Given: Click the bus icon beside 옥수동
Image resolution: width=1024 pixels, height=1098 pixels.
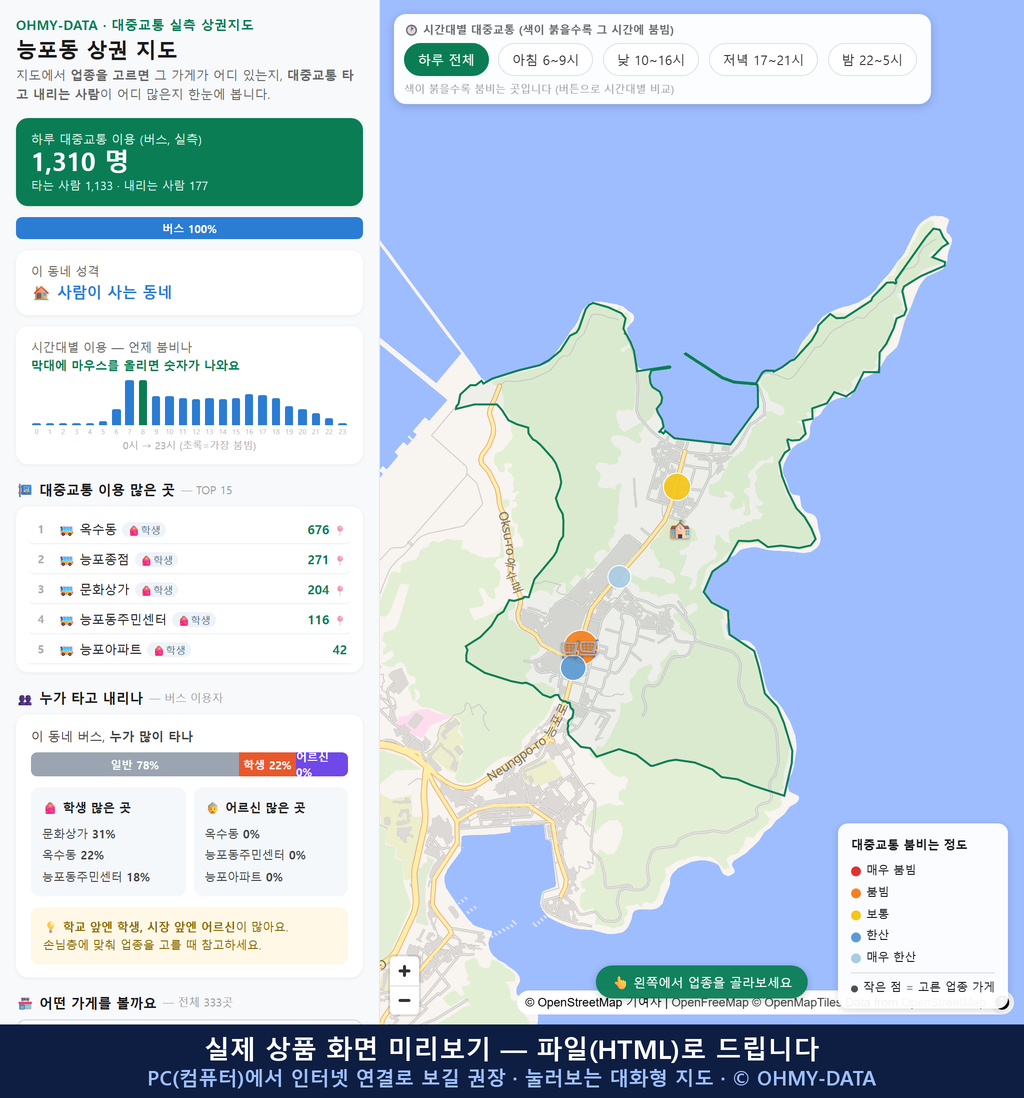Looking at the screenshot, I should [67, 530].
